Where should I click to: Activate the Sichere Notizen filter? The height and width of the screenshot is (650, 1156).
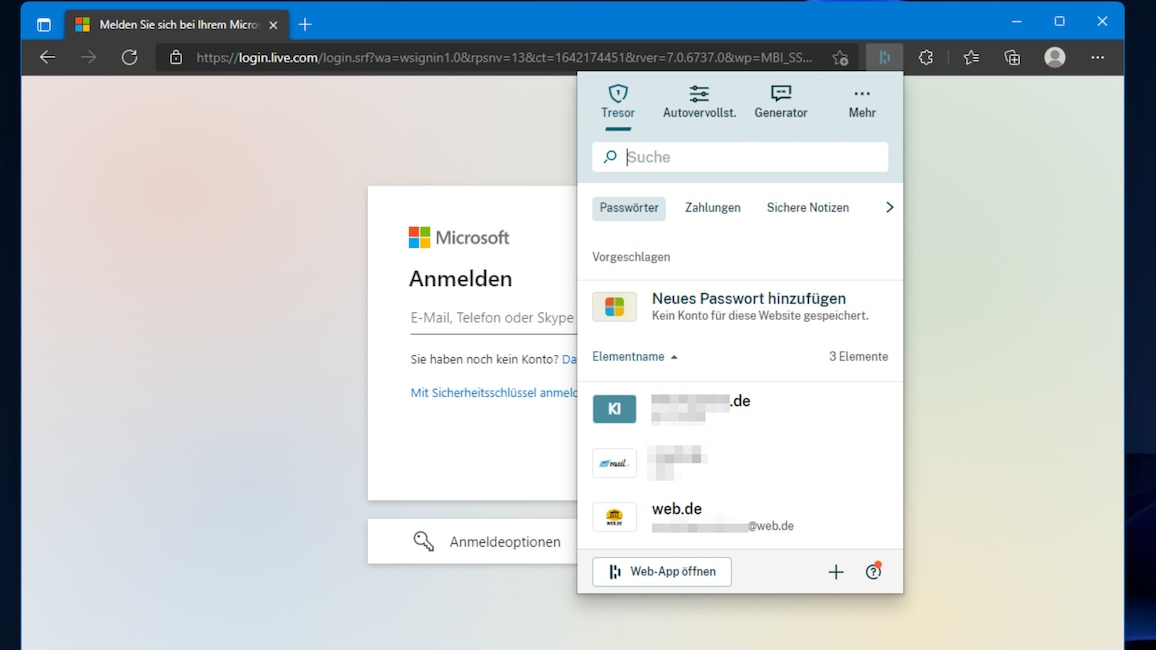click(x=807, y=207)
